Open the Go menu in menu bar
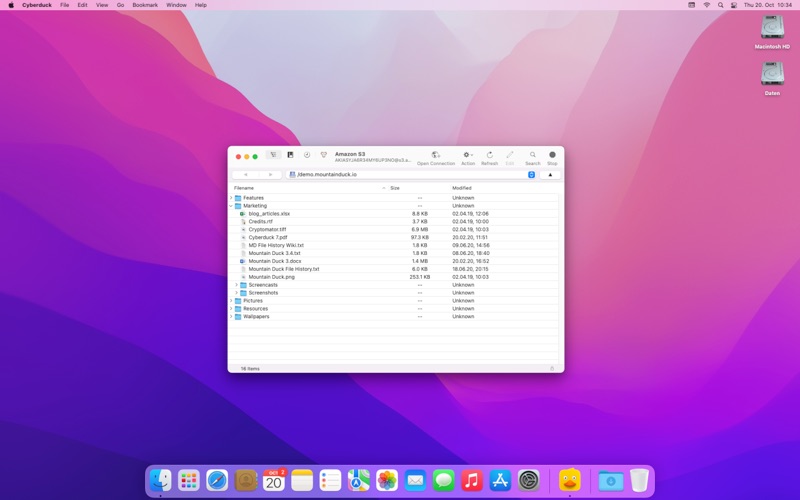This screenshot has width=800, height=500. tap(121, 5)
